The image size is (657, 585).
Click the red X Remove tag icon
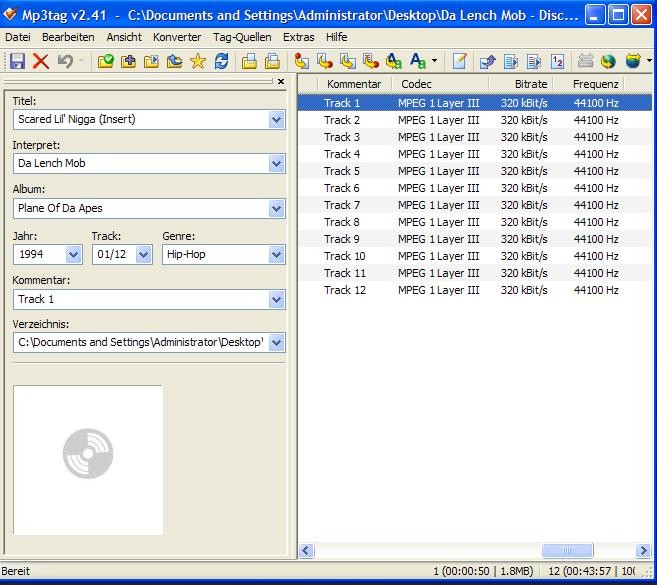[x=41, y=62]
